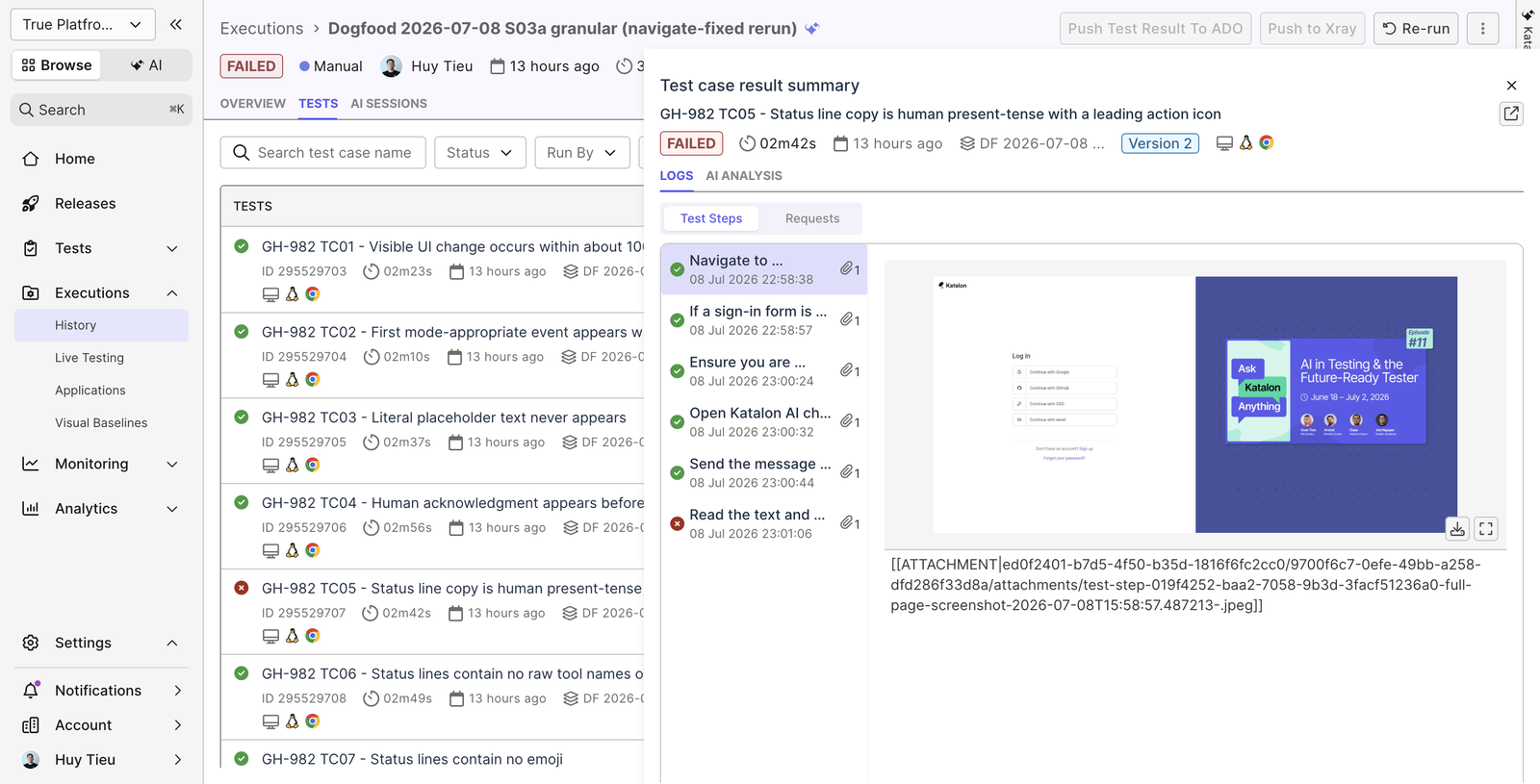Viewport: 1540px width, 784px height.
Task: Click the Version 2 badge
Action: (x=1160, y=143)
